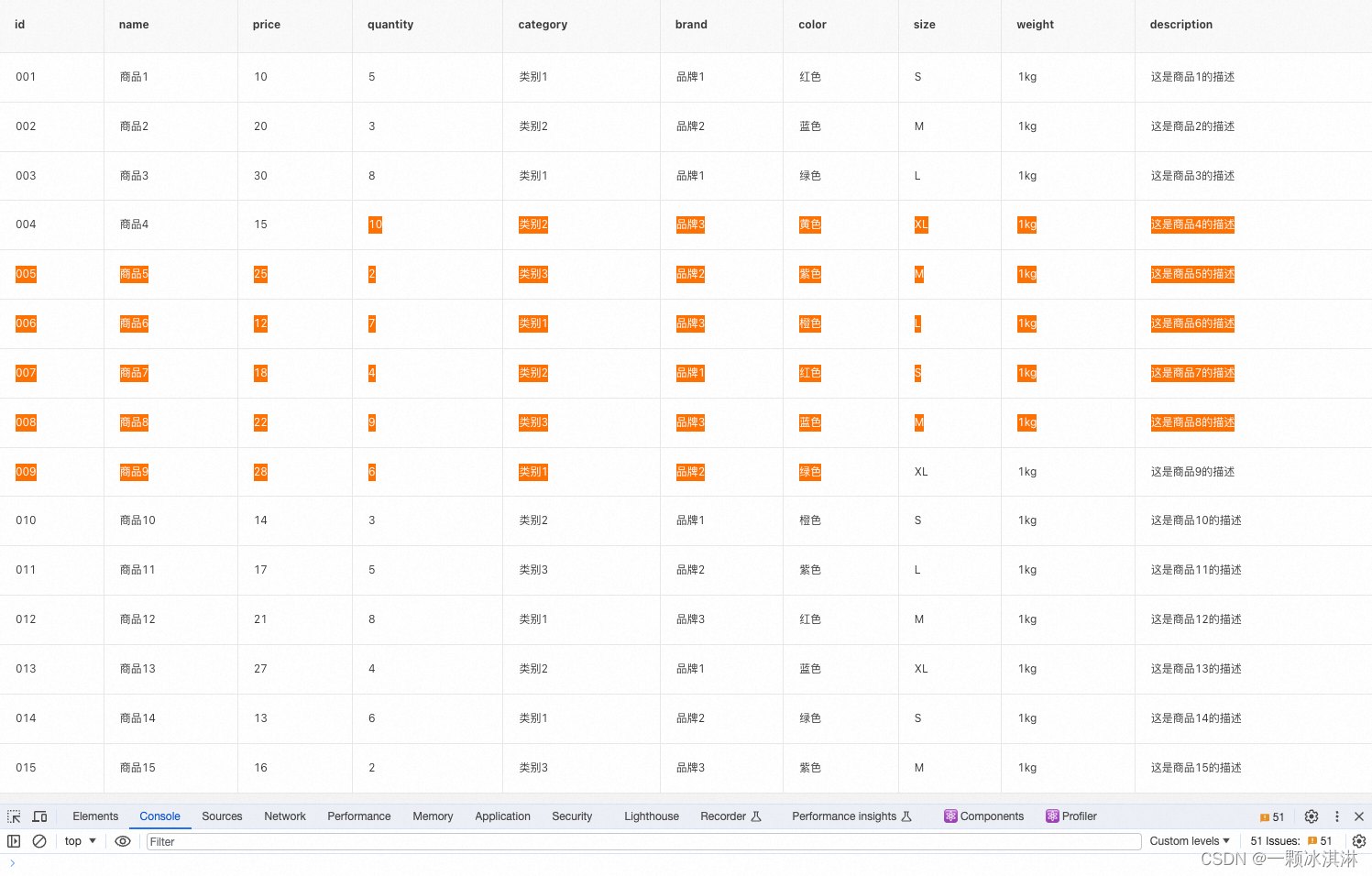Click description cell 这是商品1的描述
This screenshot has width=1372, height=876.
click(1192, 77)
